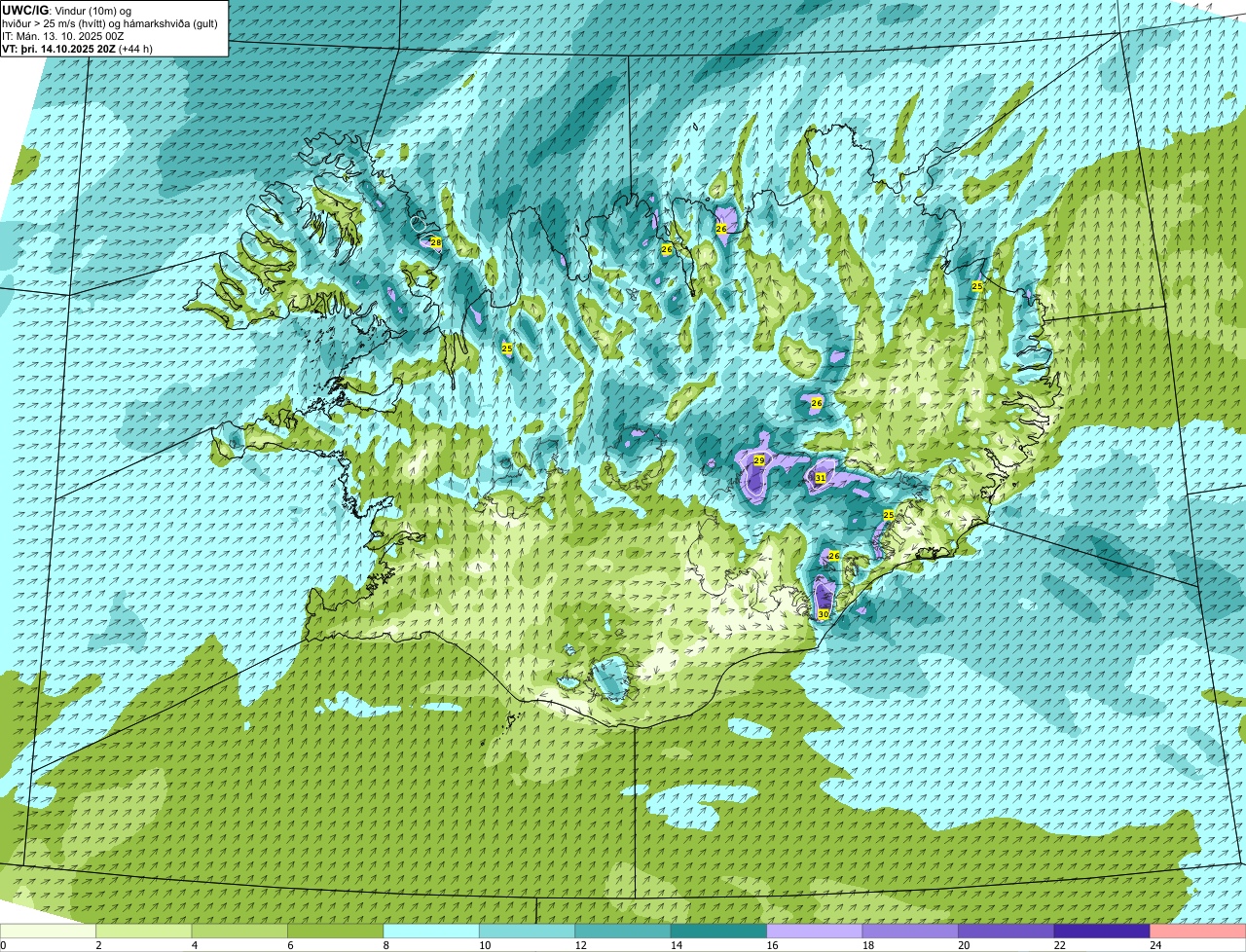Viewport: 1246px width, 952px height.
Task: Pick the 14–16 m/s dark teal legend swatch
Action: 719,931
